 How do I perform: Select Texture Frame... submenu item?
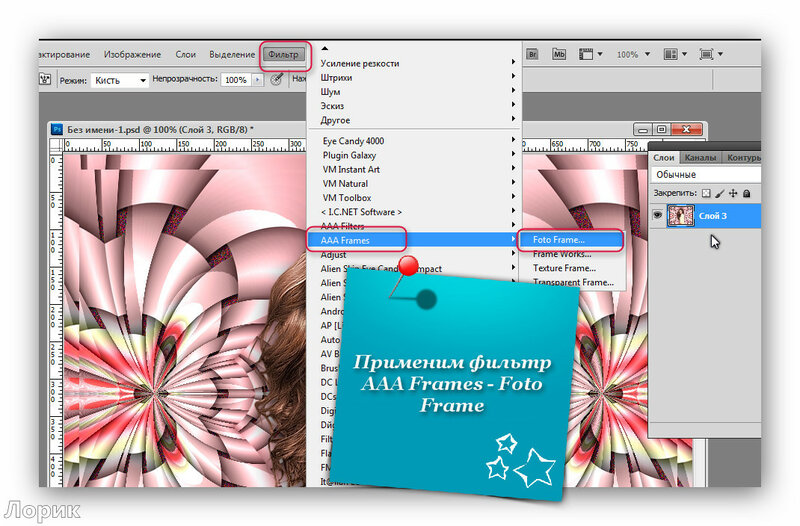pos(571,268)
